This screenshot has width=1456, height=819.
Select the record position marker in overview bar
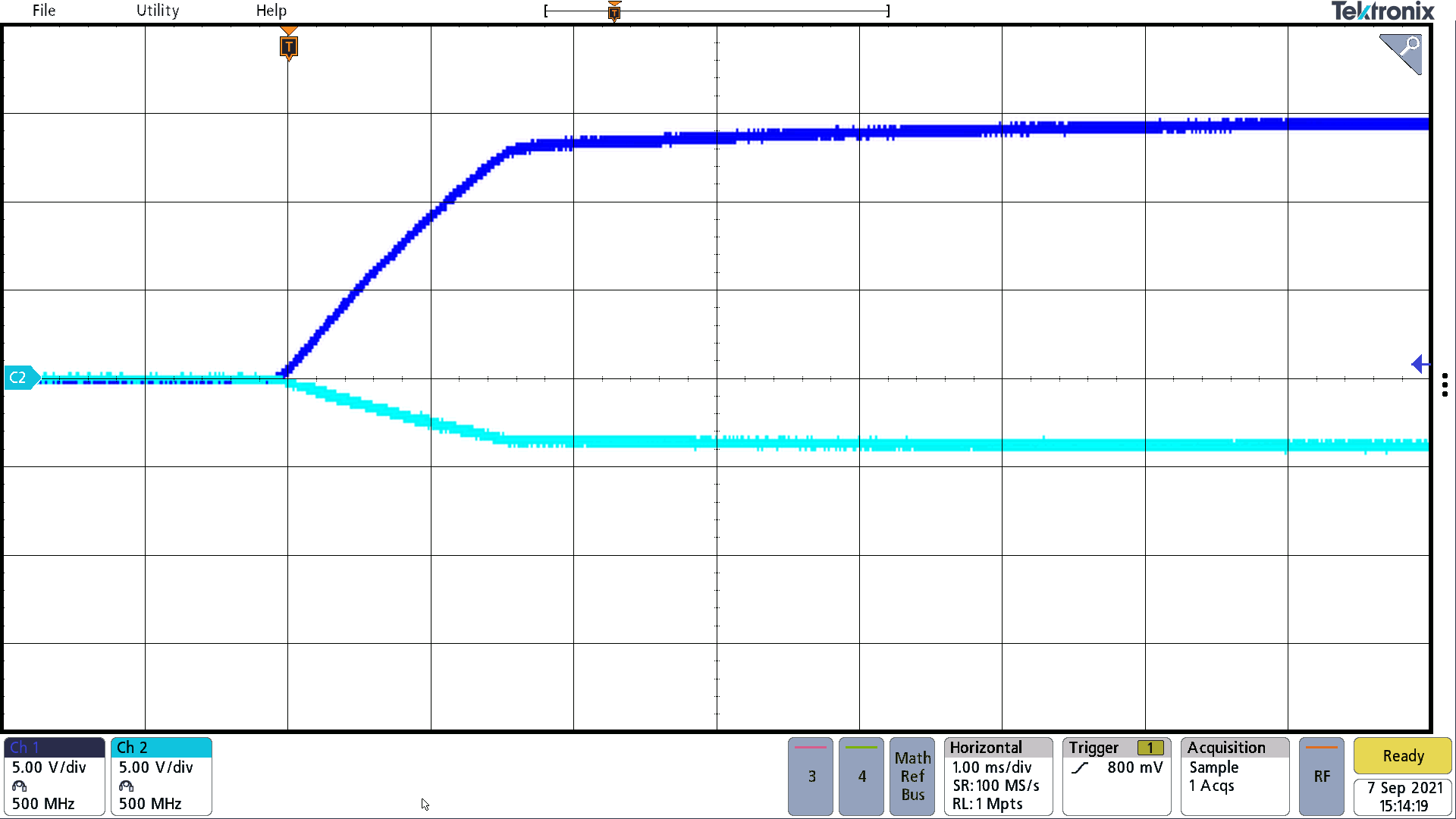point(615,11)
